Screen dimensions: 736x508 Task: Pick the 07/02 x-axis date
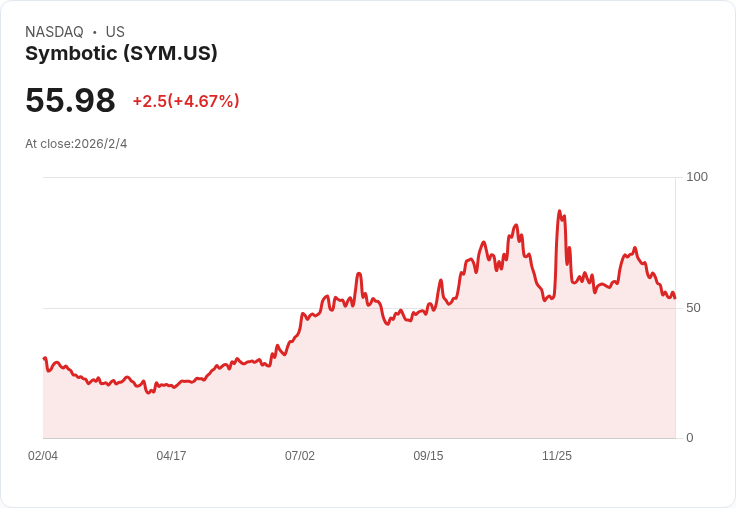point(300,456)
